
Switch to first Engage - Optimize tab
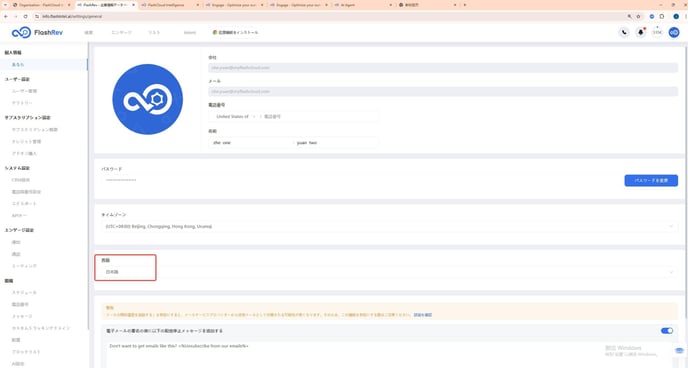tap(233, 5)
